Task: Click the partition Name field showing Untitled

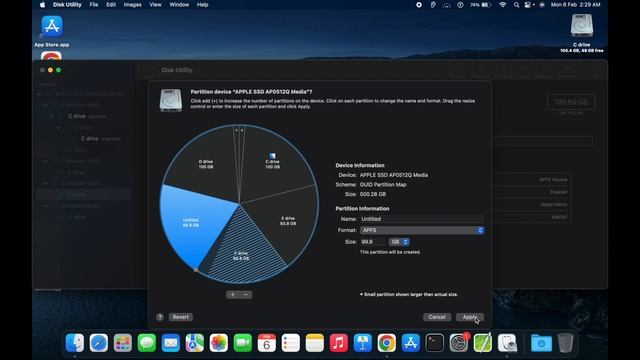Action: pyautogui.click(x=422, y=219)
